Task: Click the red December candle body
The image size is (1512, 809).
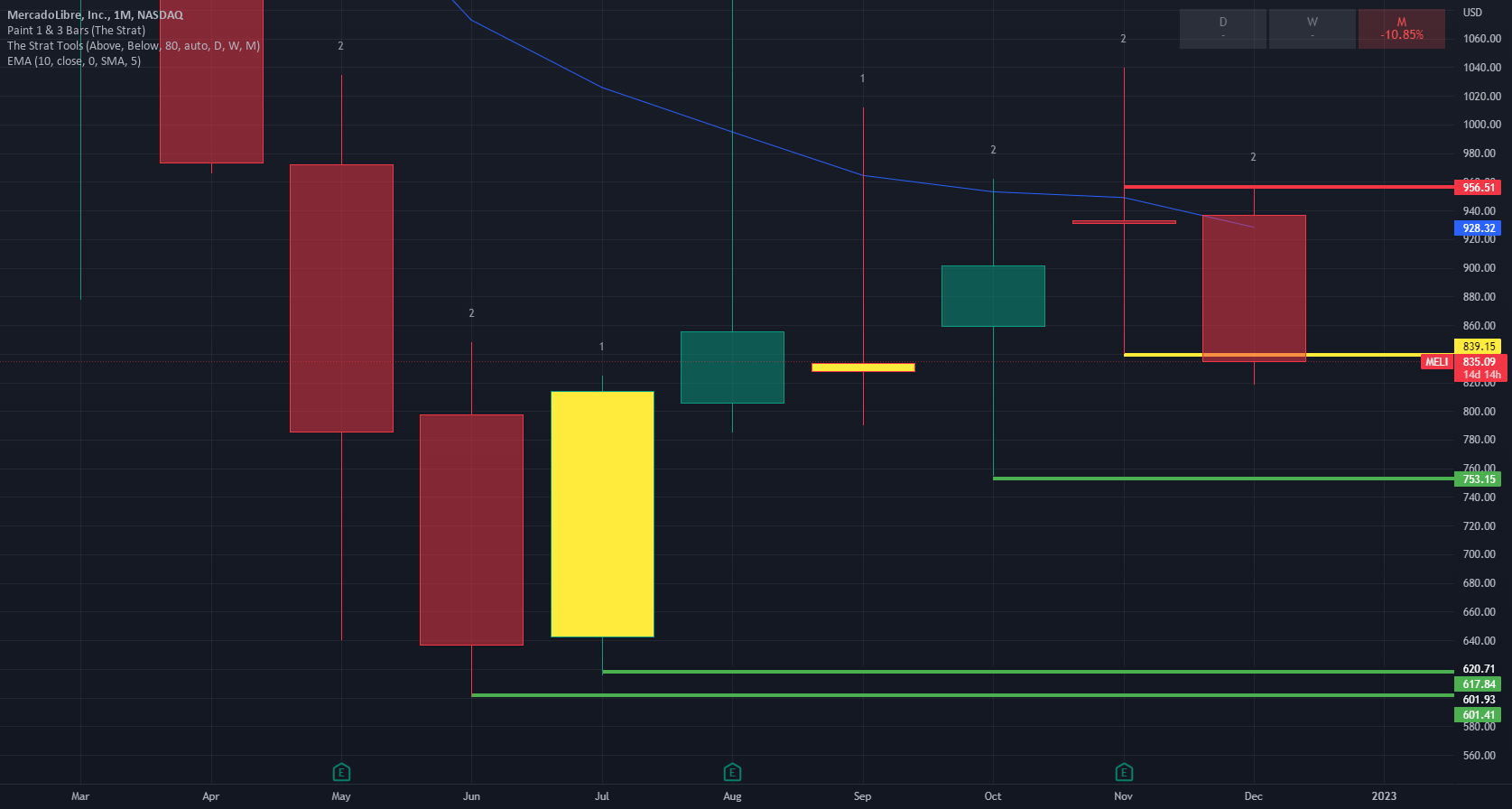Action: pyautogui.click(x=1254, y=288)
